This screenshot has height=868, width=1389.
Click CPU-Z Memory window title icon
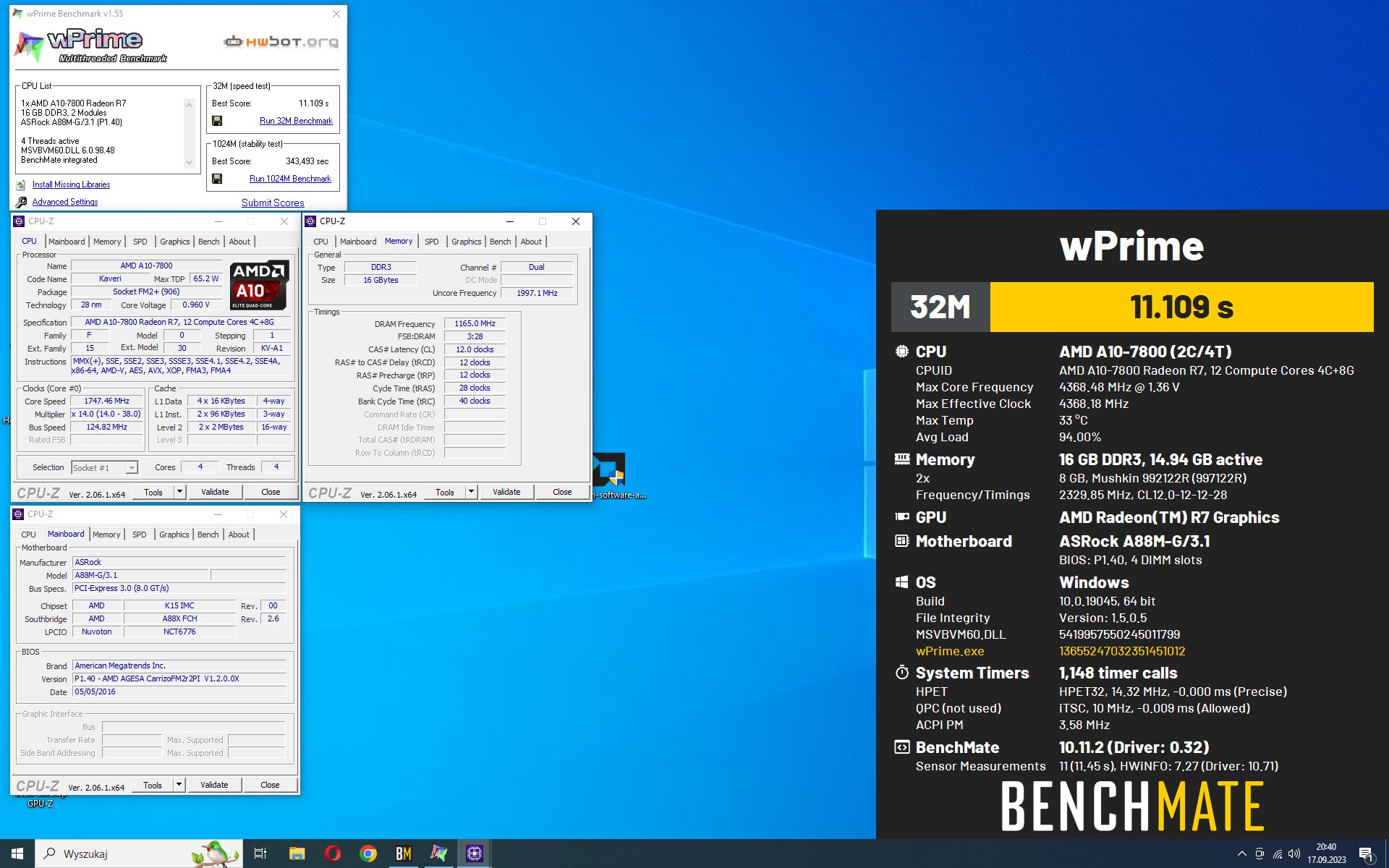click(x=311, y=221)
